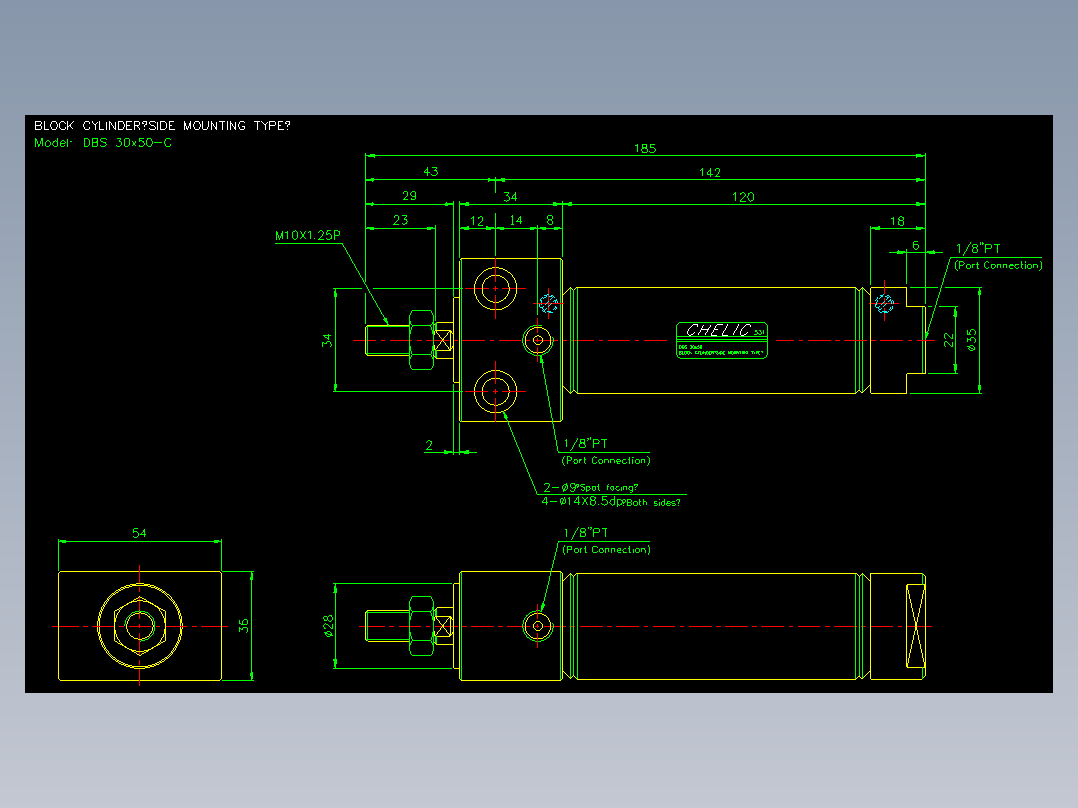The width and height of the screenshot is (1078, 808).
Task: Click the "2-ø9 Spot facing?" note
Action: [x=591, y=488]
